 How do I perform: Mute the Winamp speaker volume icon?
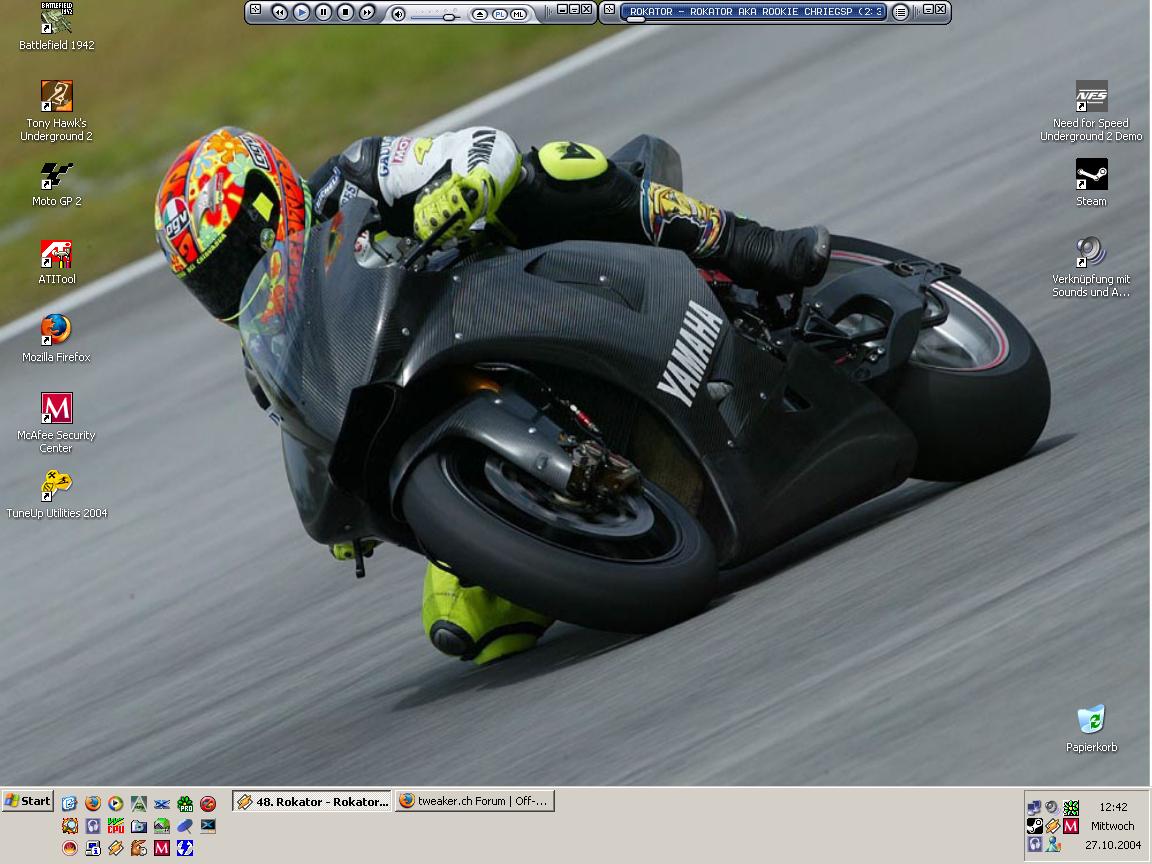click(x=398, y=13)
